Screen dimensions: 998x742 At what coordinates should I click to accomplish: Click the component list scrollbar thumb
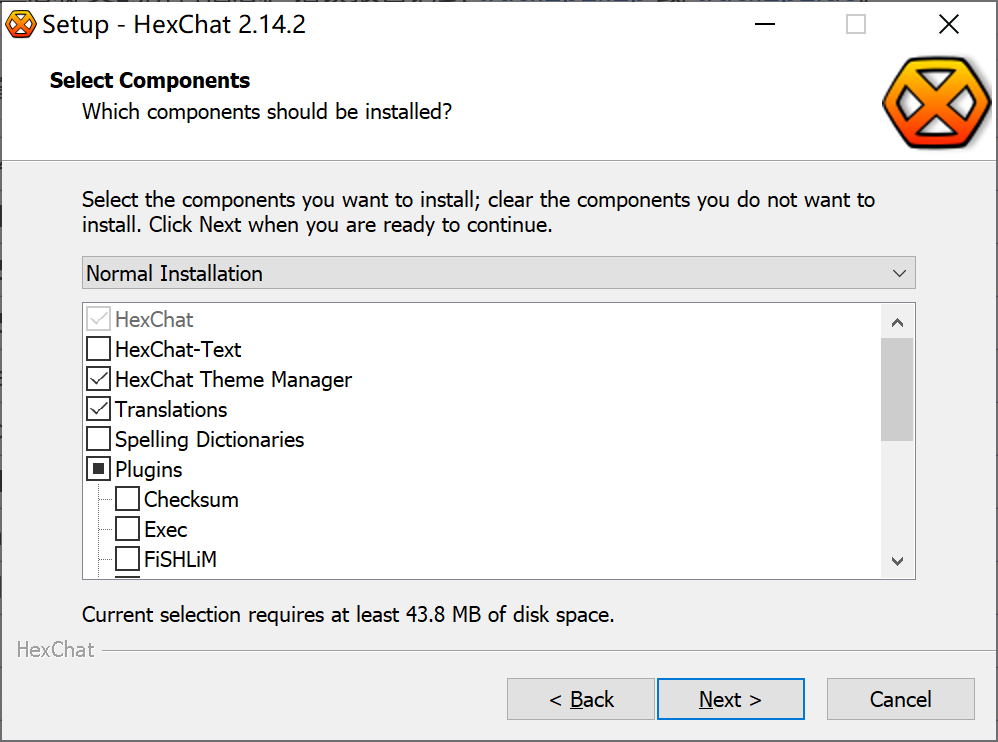click(x=897, y=388)
